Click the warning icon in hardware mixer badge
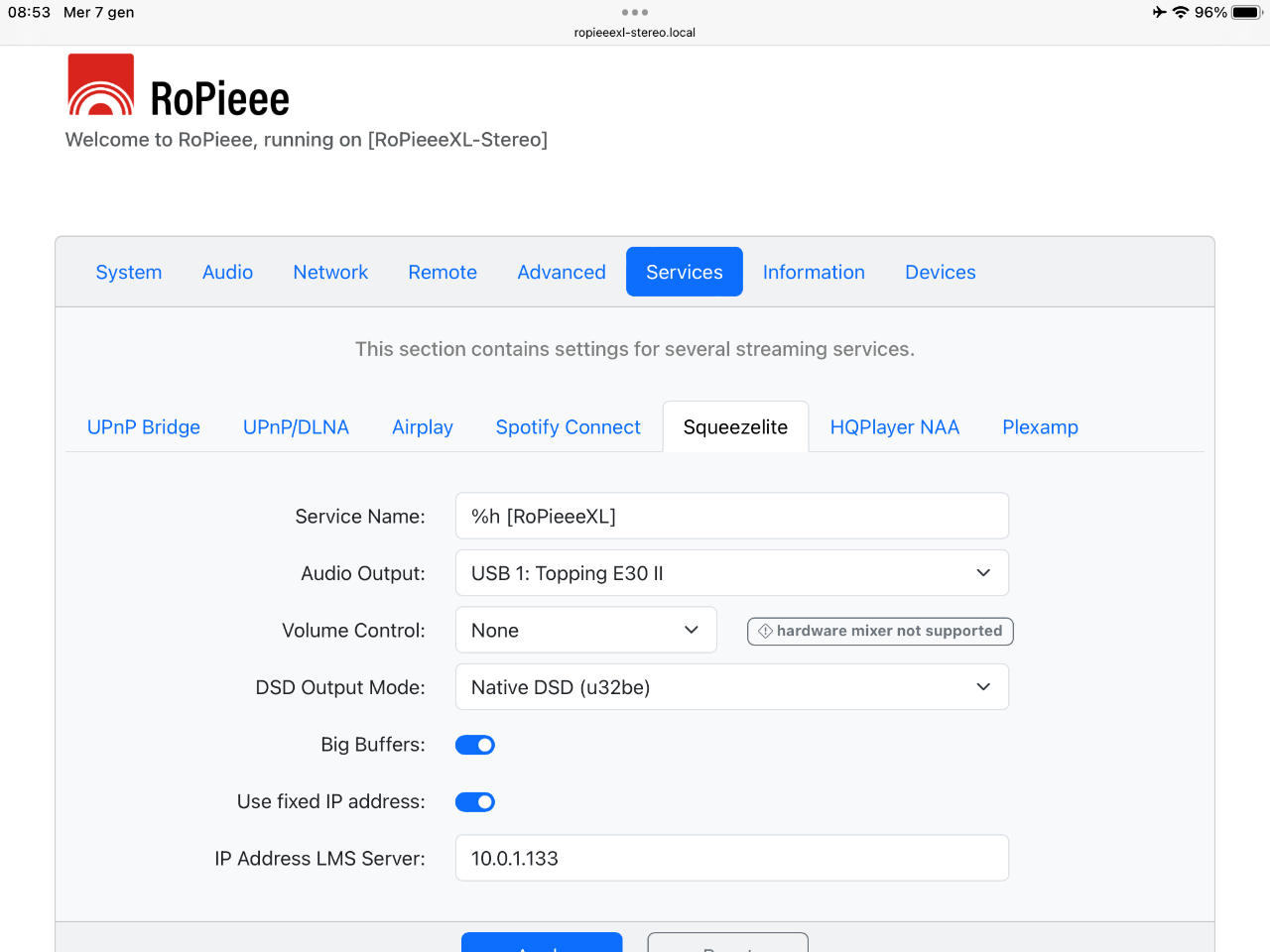1270x952 pixels. click(x=765, y=631)
